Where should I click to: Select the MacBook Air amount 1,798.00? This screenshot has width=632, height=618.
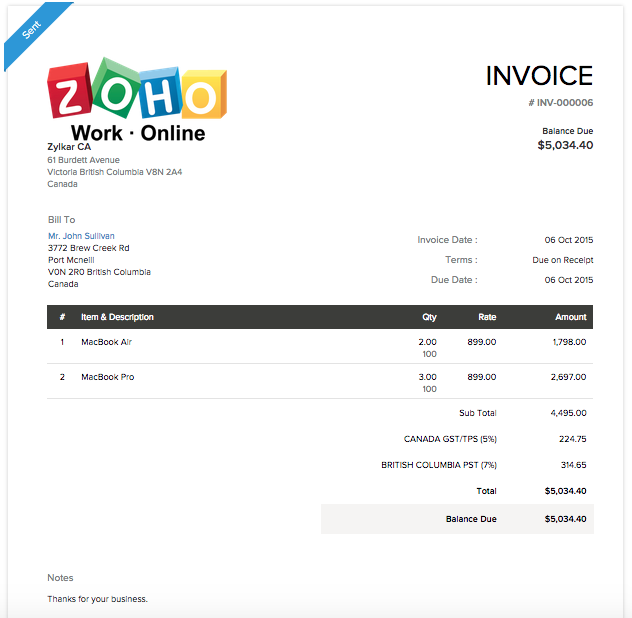click(x=569, y=342)
